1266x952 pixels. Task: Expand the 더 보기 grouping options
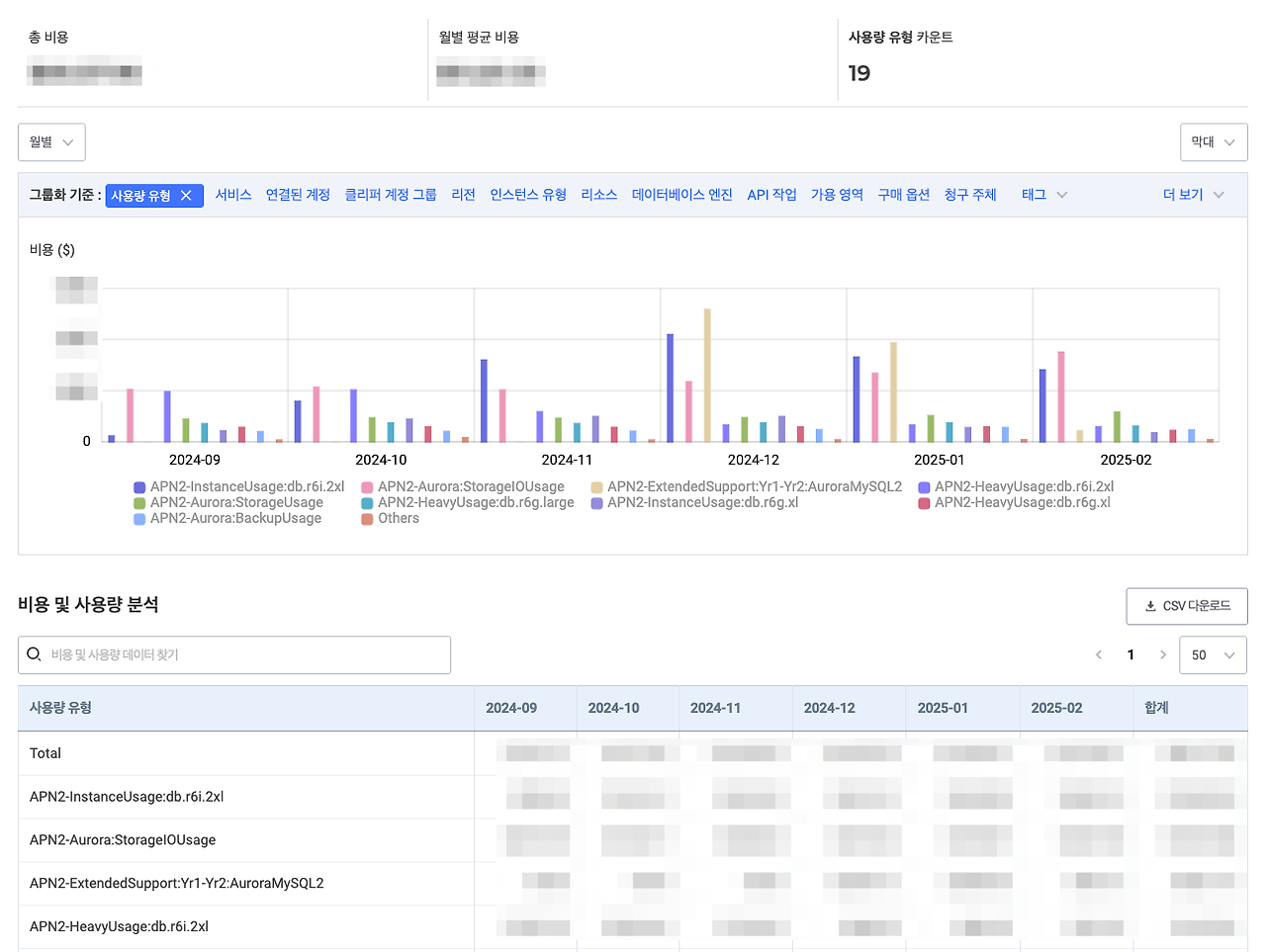[1194, 195]
